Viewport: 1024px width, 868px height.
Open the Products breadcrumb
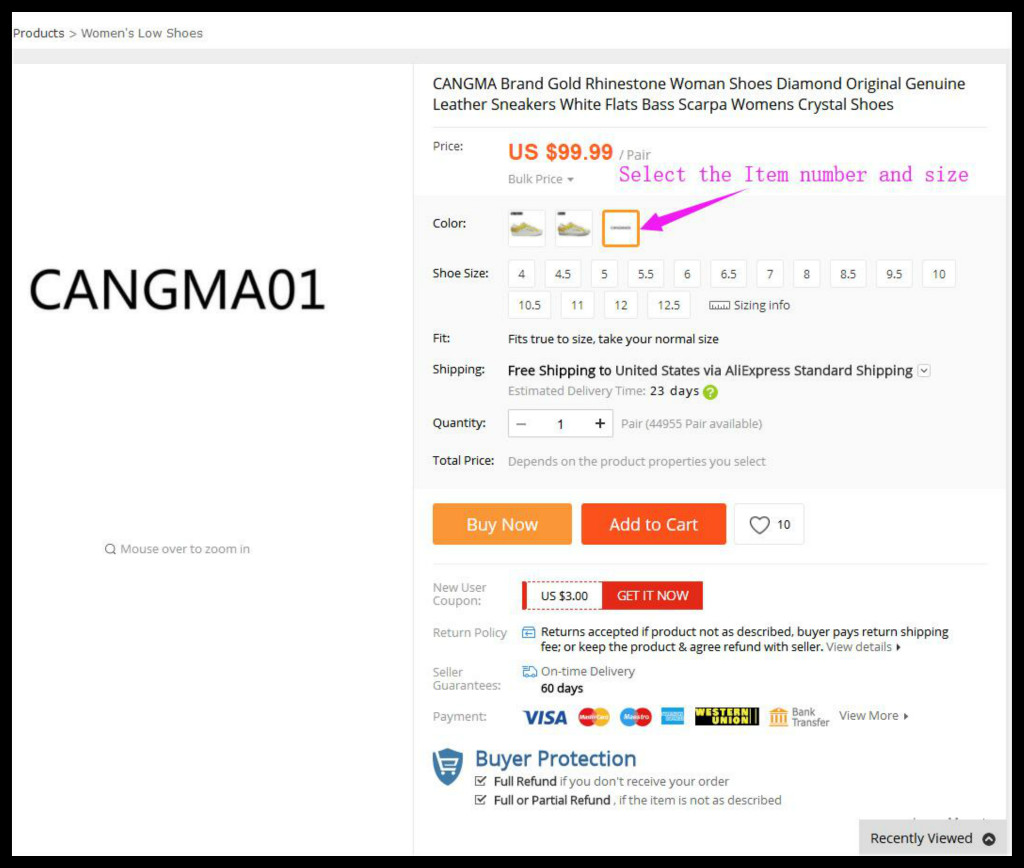(x=39, y=33)
